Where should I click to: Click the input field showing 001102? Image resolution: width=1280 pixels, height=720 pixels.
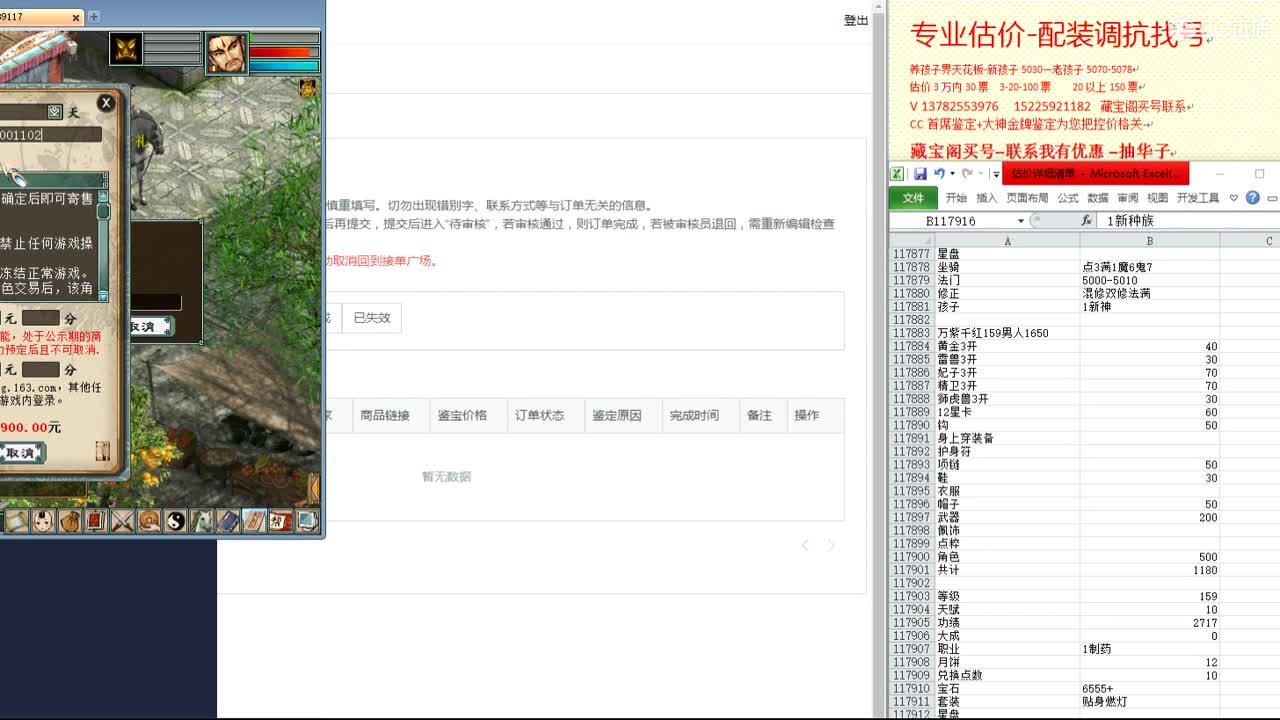(x=50, y=134)
